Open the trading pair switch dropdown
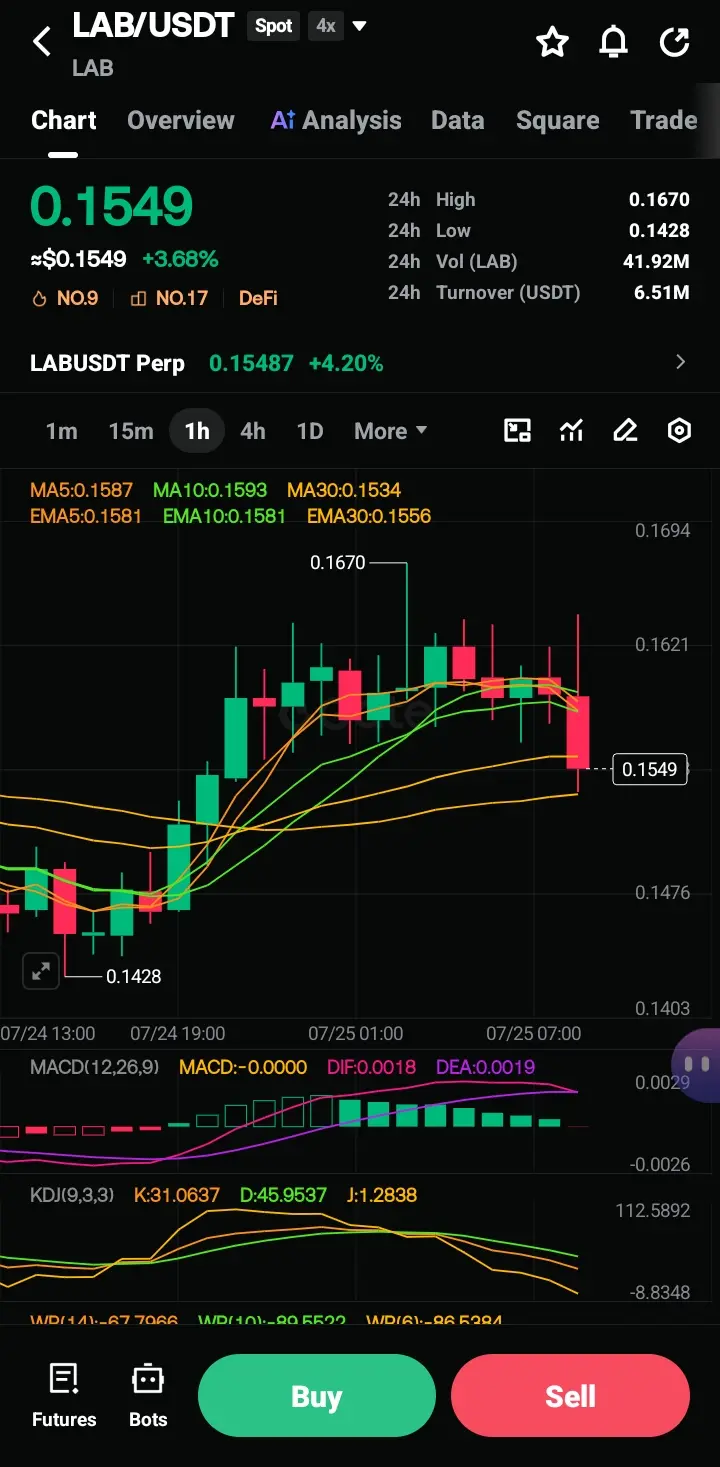Image resolution: width=720 pixels, height=1467 pixels. 360,26
